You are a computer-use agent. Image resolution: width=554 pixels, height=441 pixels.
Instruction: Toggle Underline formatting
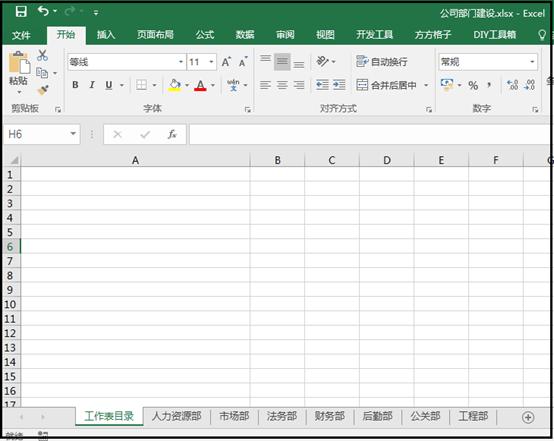(109, 85)
